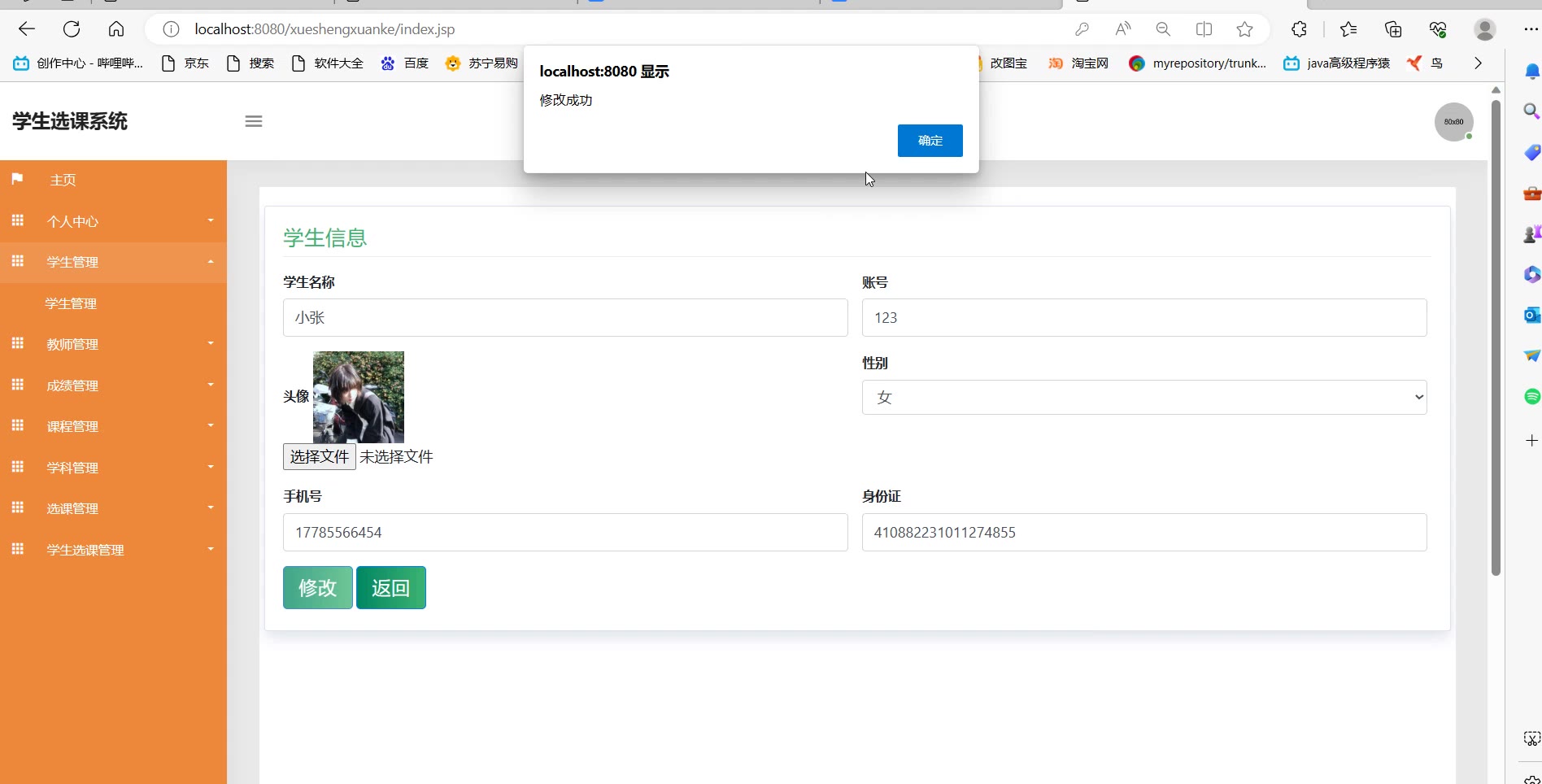Open Spotify from the browser sidebar

point(1532,396)
